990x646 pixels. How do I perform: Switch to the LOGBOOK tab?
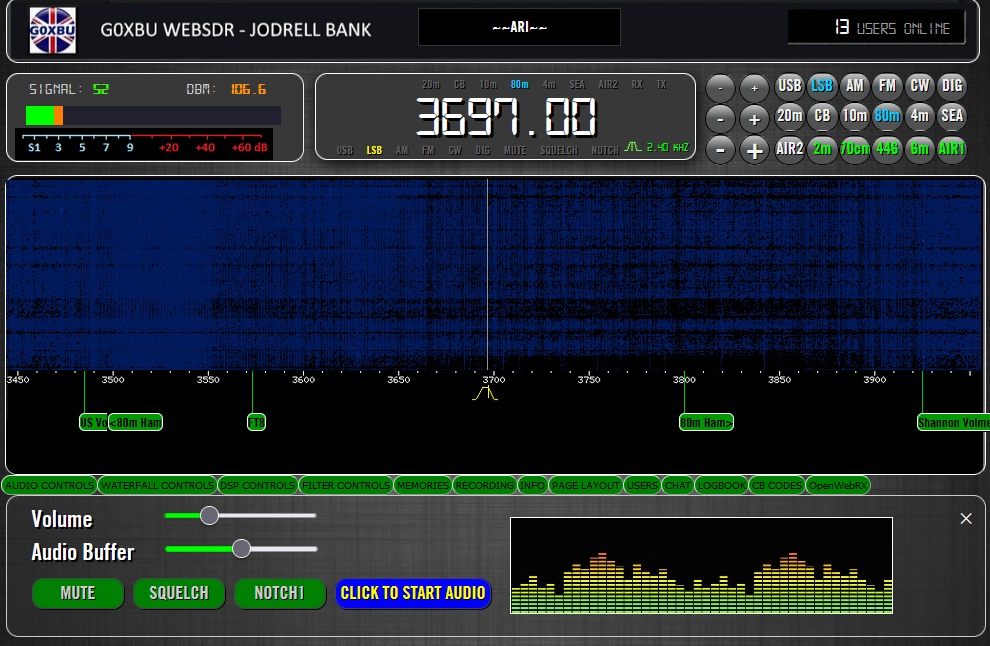(721, 486)
